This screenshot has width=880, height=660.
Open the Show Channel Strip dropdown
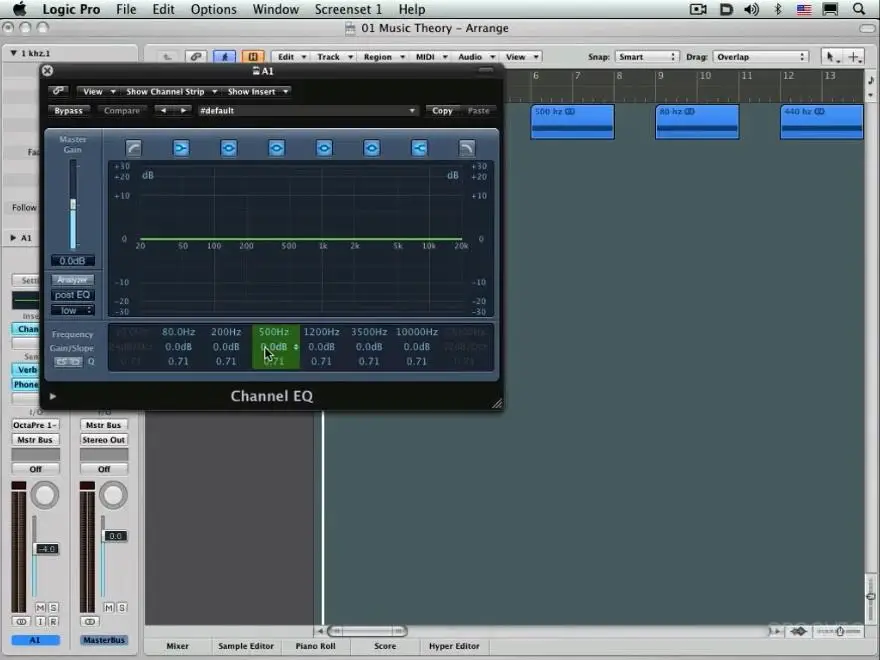(x=171, y=91)
